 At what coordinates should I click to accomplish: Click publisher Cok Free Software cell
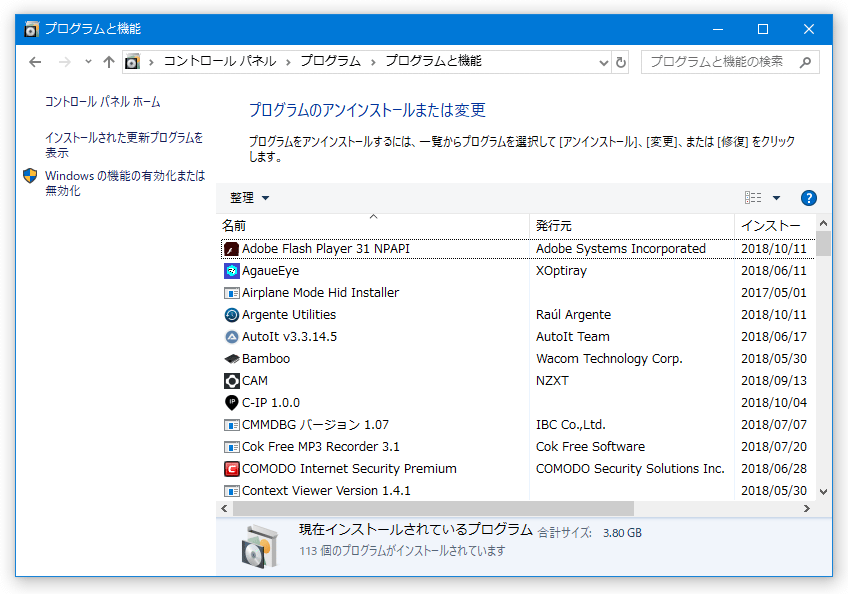(x=590, y=447)
